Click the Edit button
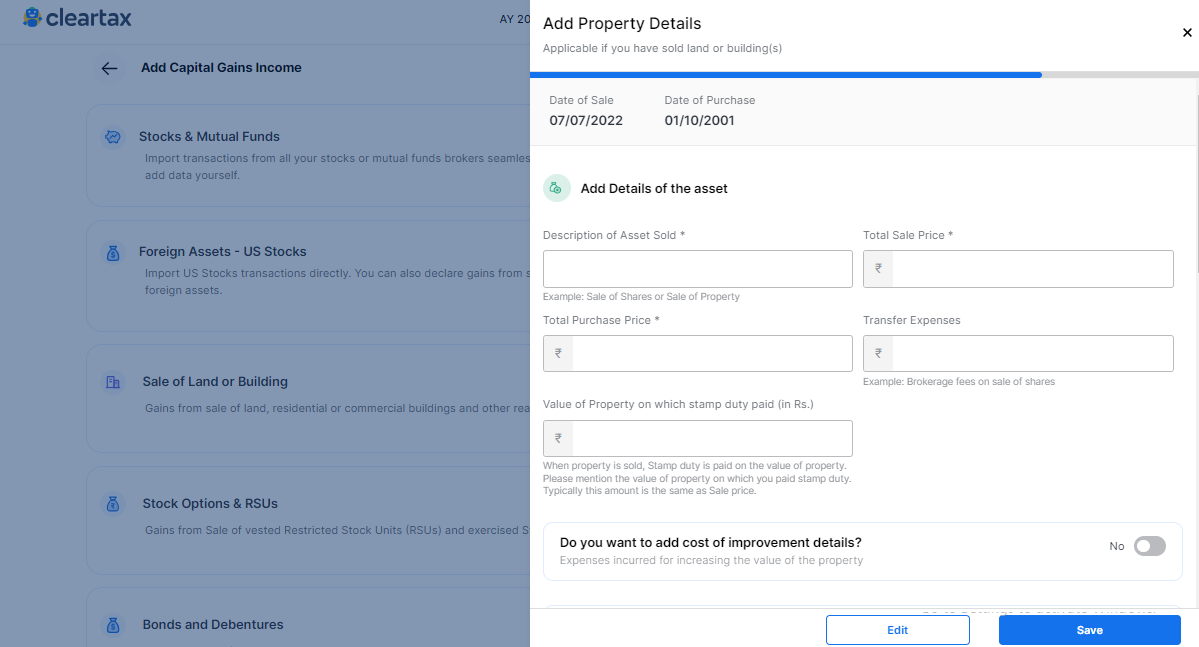 pos(898,630)
